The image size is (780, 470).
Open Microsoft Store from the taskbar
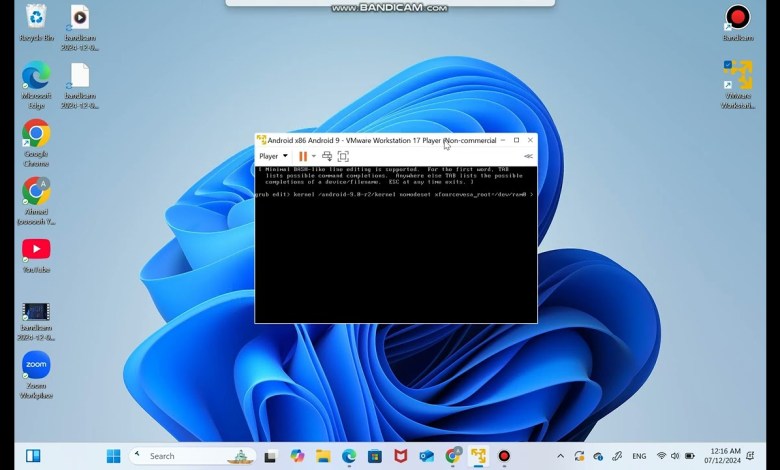(x=375, y=456)
